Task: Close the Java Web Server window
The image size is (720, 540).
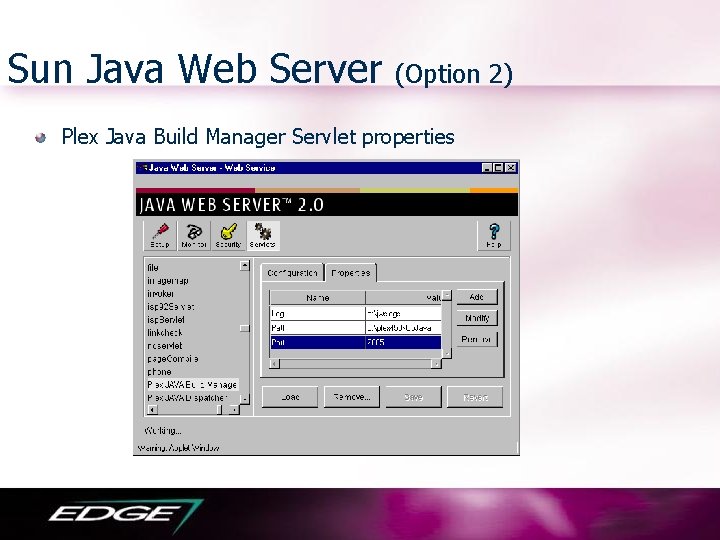Action: click(511, 168)
